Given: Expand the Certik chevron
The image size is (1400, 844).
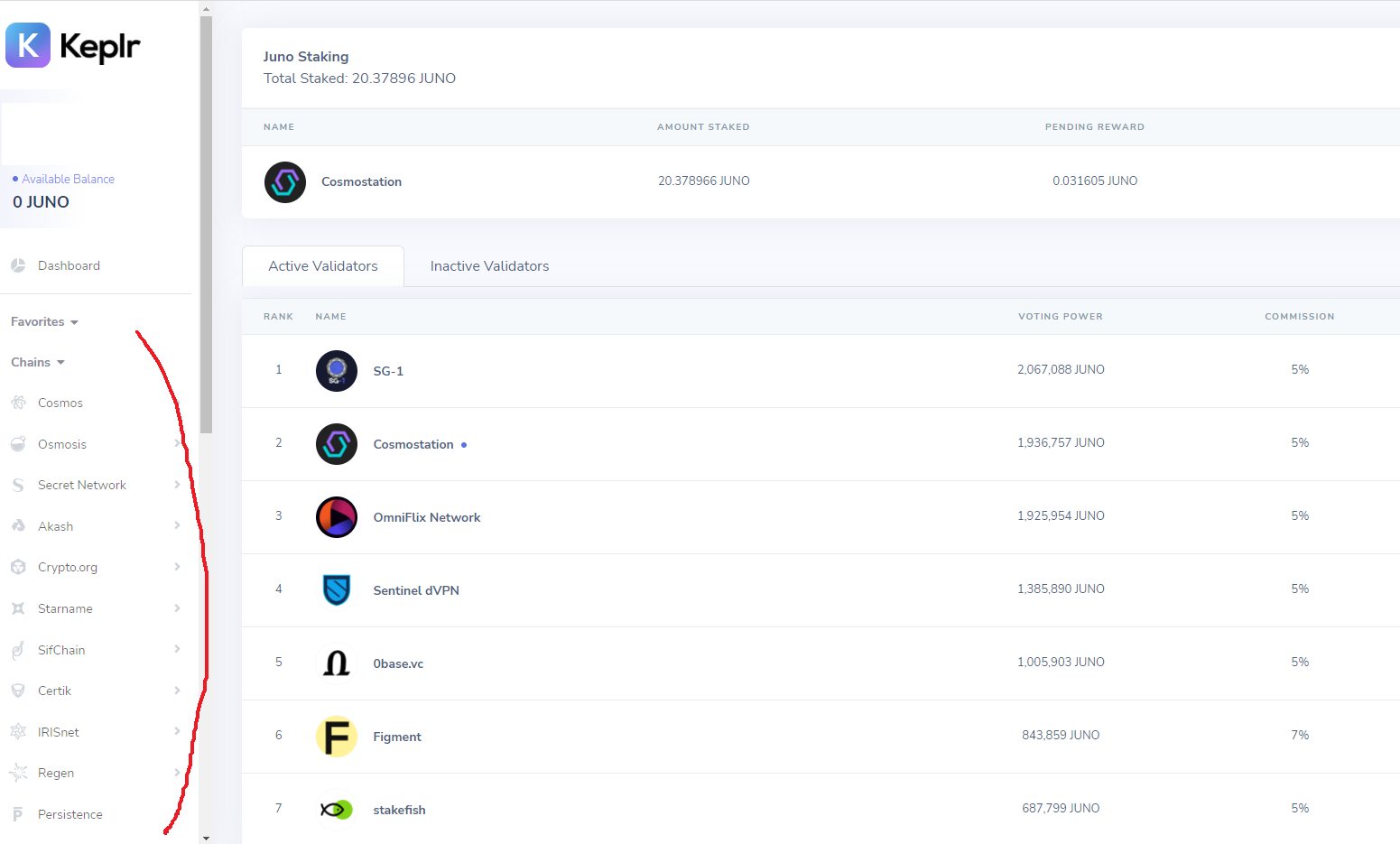Looking at the screenshot, I should [x=177, y=691].
